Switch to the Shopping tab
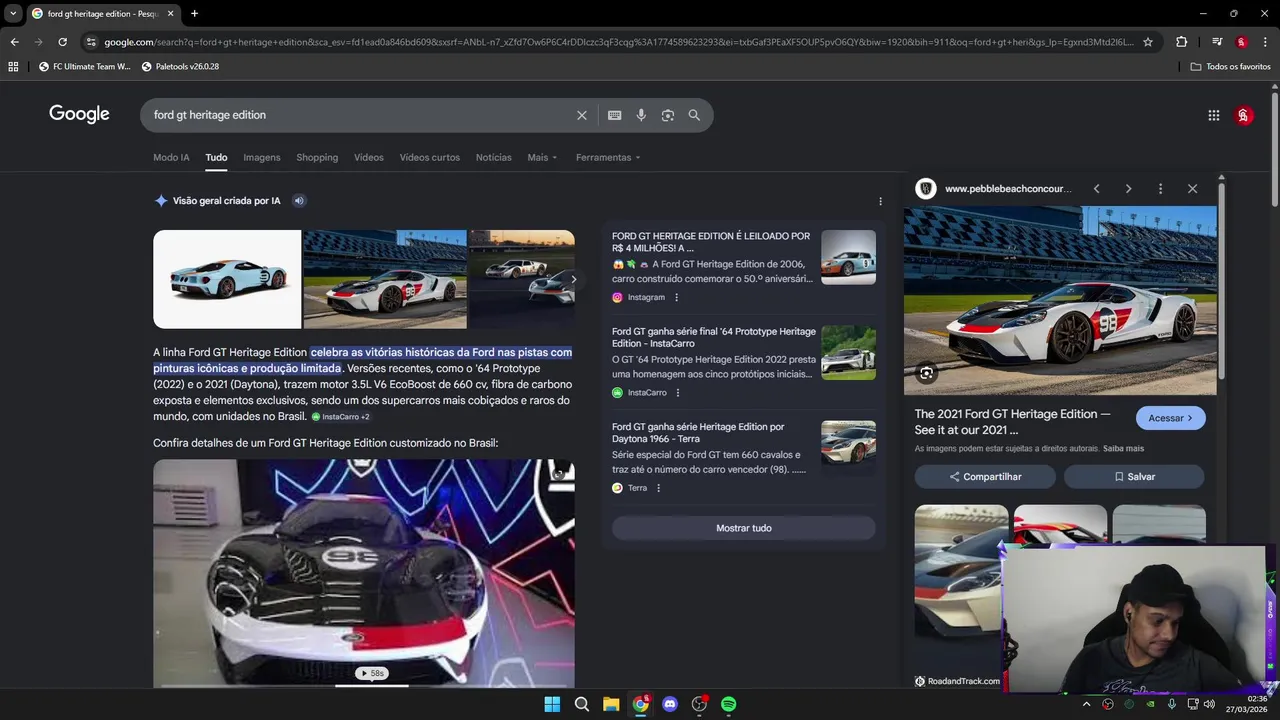The height and width of the screenshot is (720, 1280). tap(317, 157)
